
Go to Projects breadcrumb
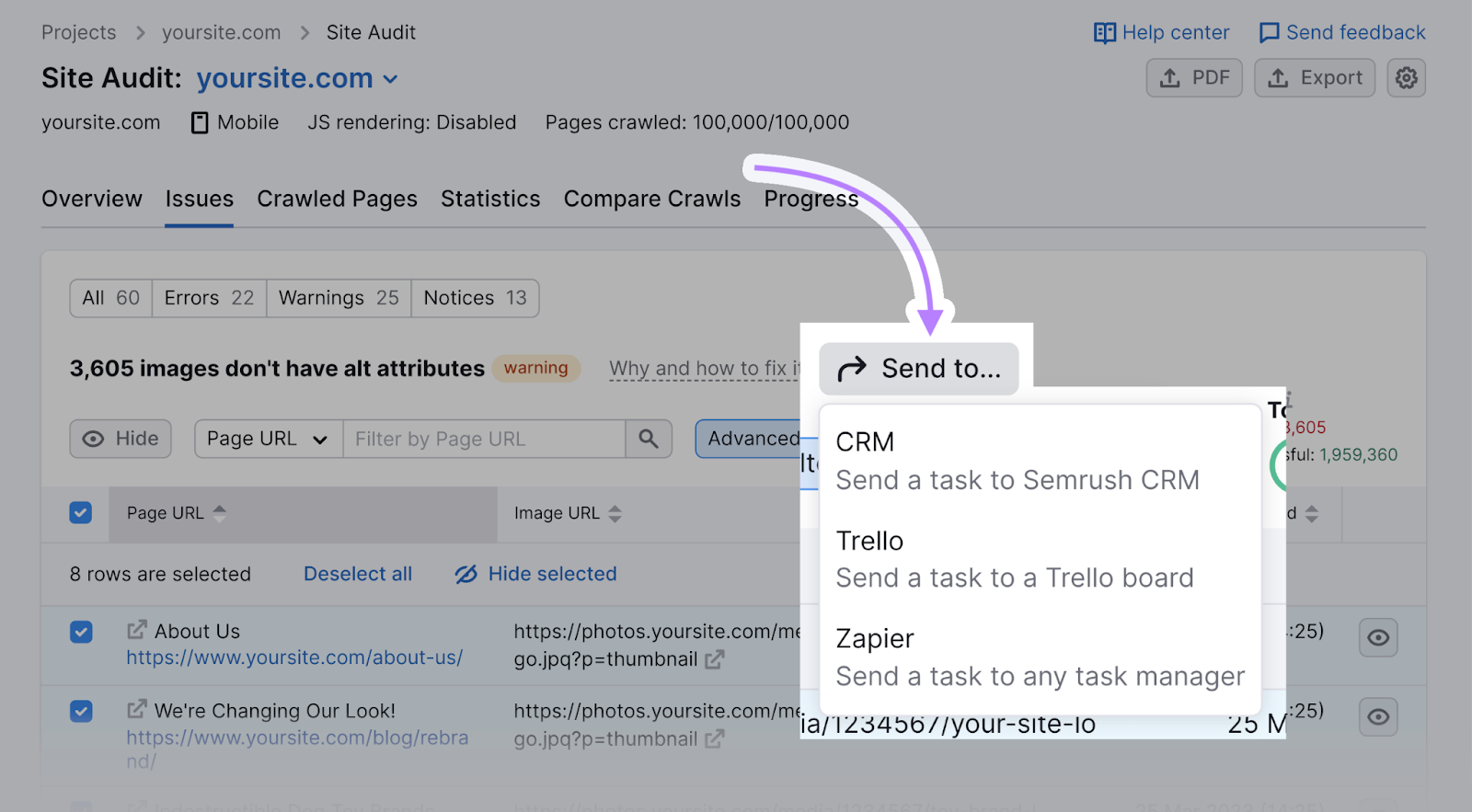(x=79, y=33)
